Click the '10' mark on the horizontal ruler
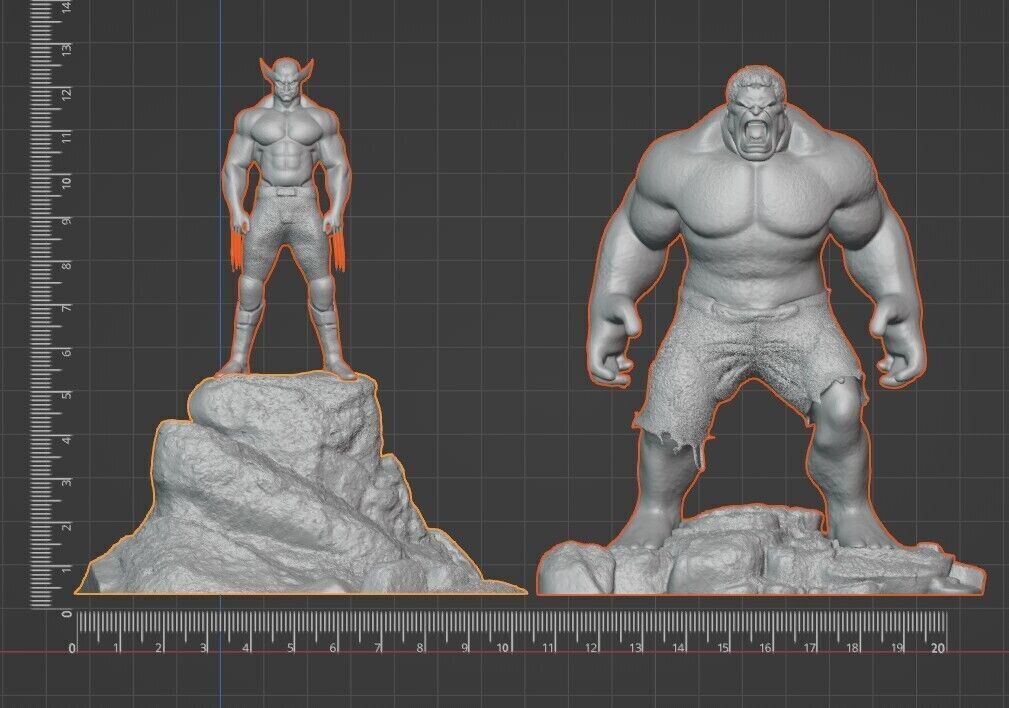Image resolution: width=1009 pixels, height=708 pixels. (503, 648)
